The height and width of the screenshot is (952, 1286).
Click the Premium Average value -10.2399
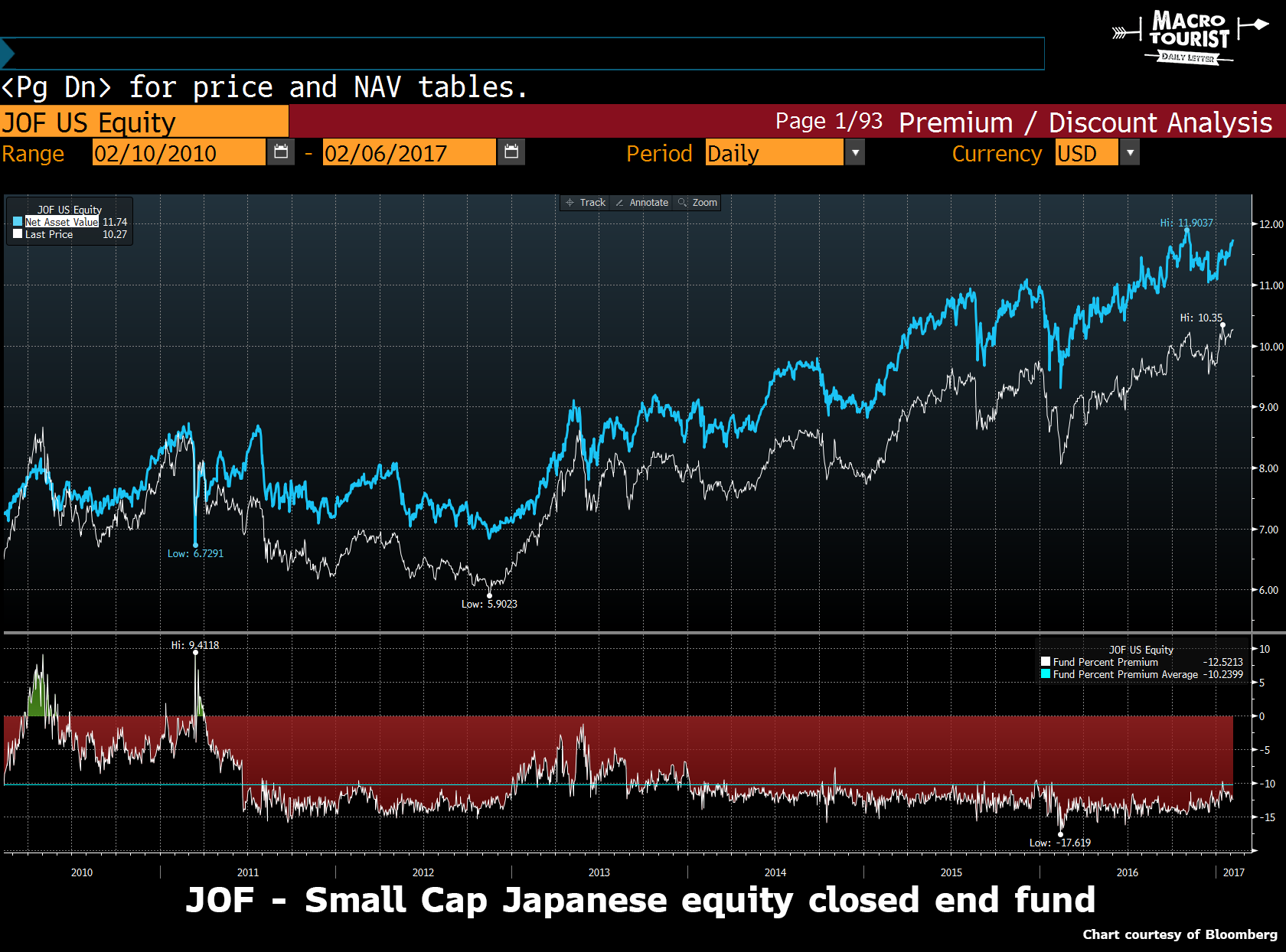pyautogui.click(x=1222, y=674)
